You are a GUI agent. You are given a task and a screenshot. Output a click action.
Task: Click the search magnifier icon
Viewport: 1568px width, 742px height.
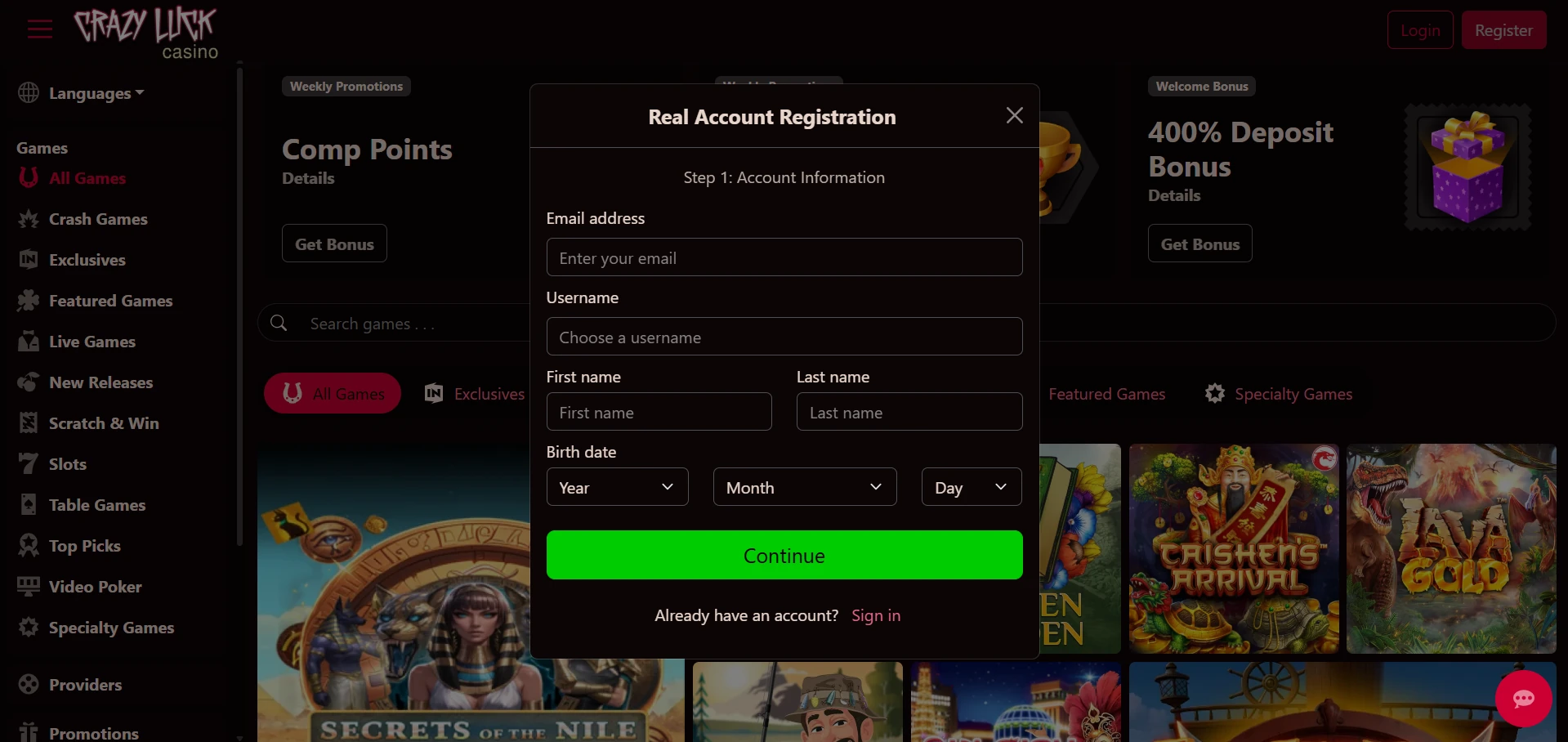279,323
